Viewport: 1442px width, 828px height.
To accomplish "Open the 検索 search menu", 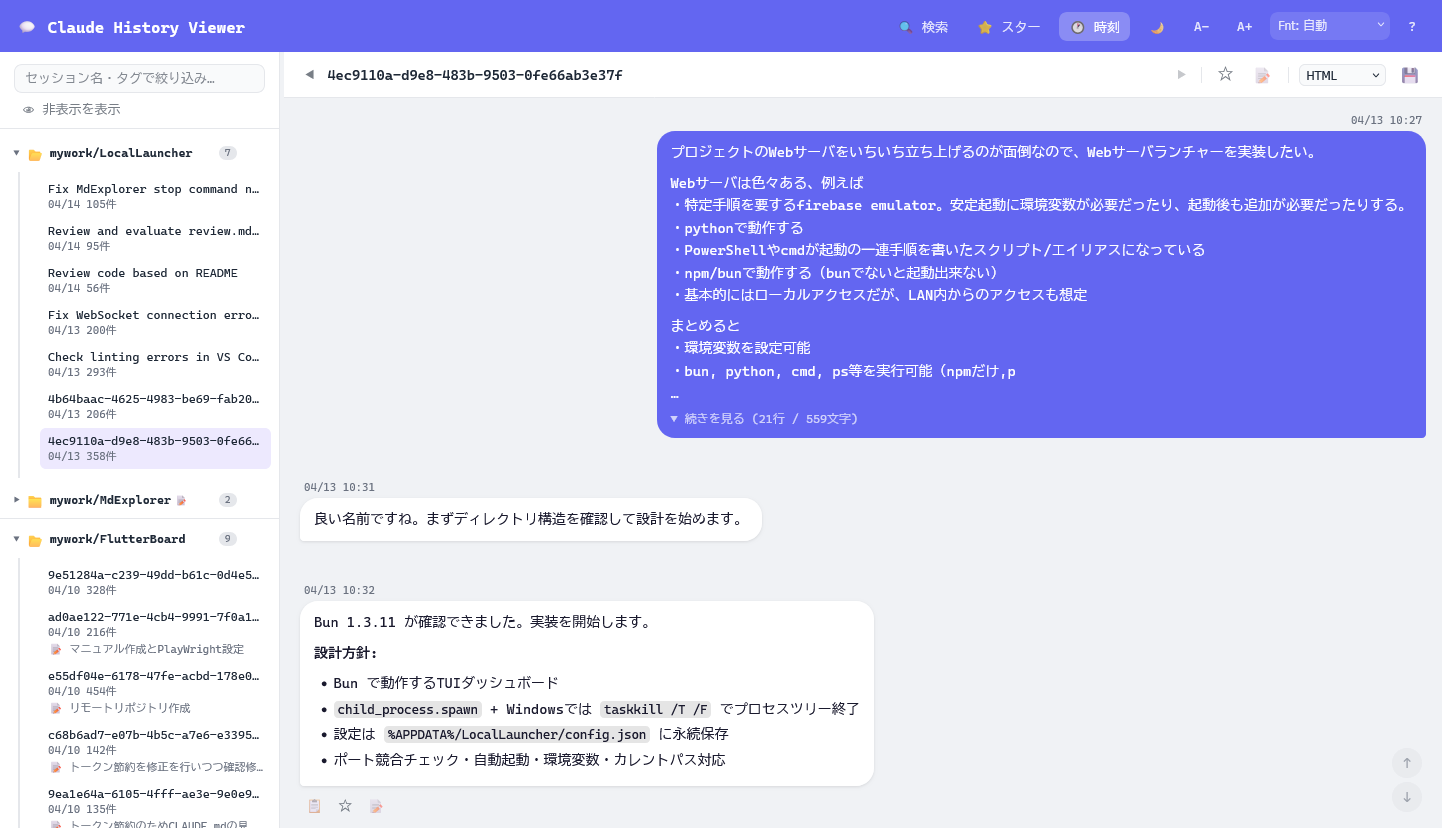I will click(x=922, y=27).
